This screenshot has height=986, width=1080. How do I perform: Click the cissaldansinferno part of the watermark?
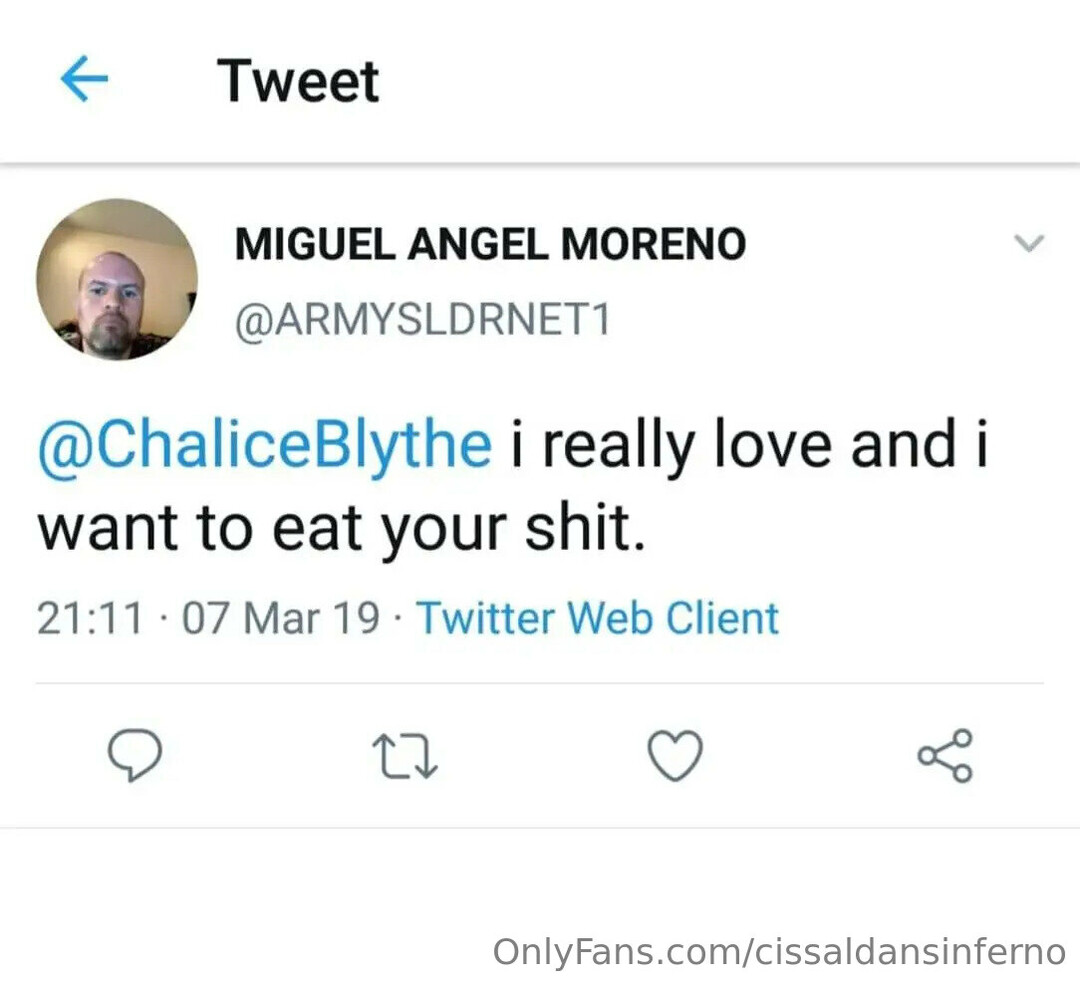click(x=908, y=951)
